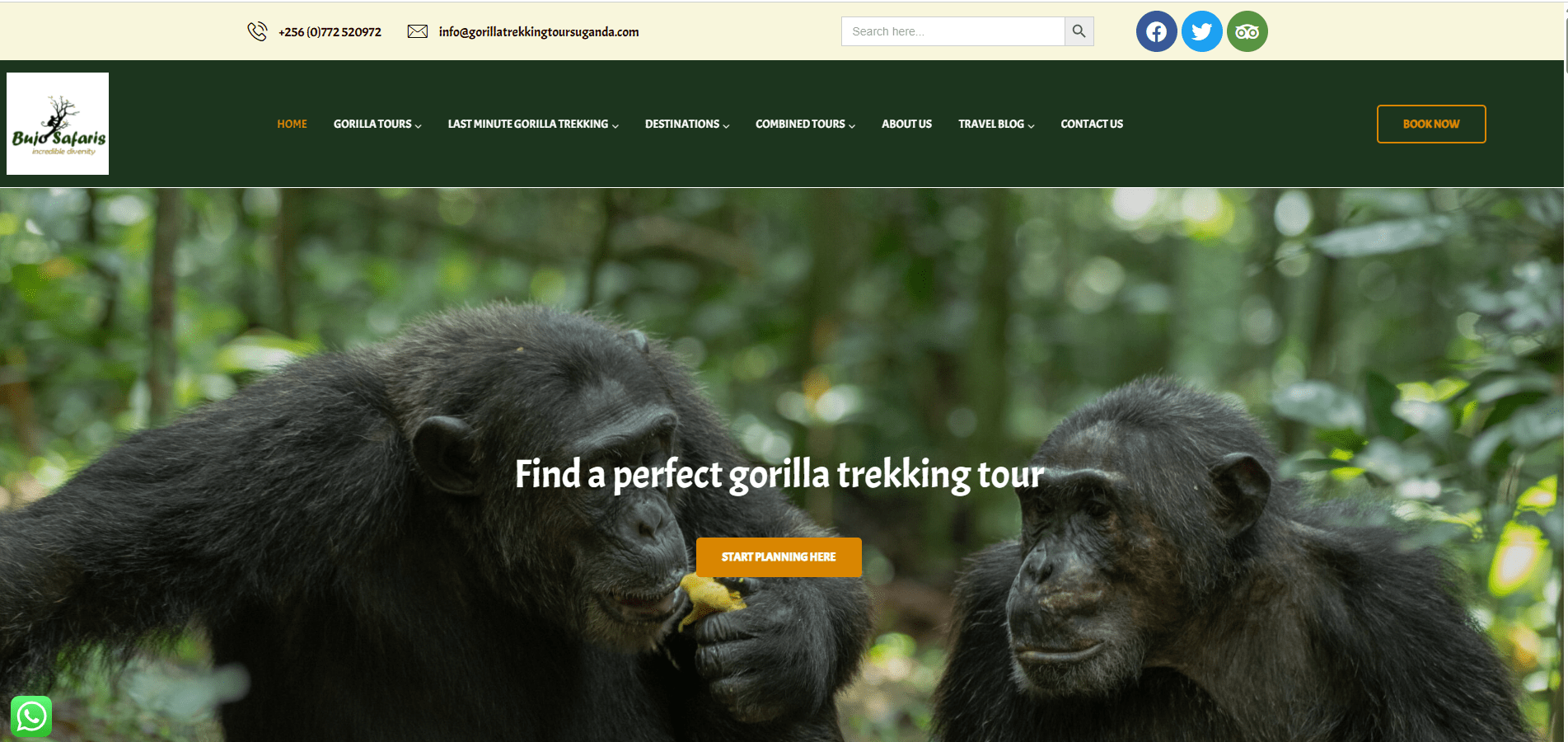Open the Contact Us page
Image resolution: width=1568 pixels, height=742 pixels.
1092,124
